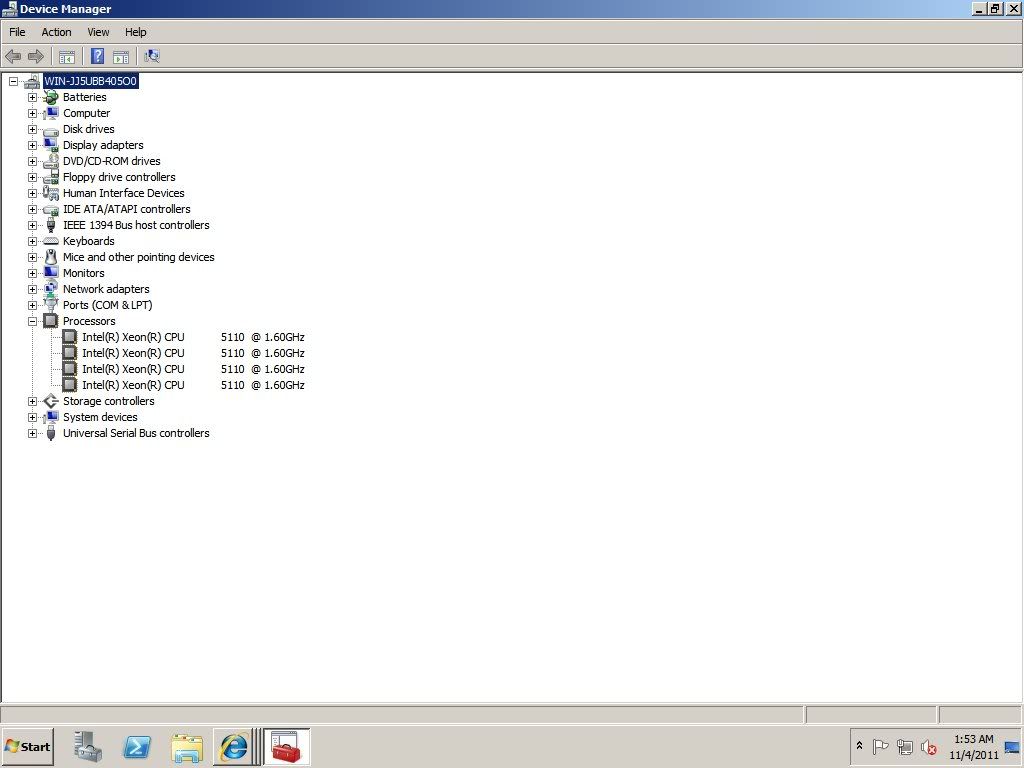Click the muted volume tray icon
Screen dimensions: 1024x768
pos(929,746)
